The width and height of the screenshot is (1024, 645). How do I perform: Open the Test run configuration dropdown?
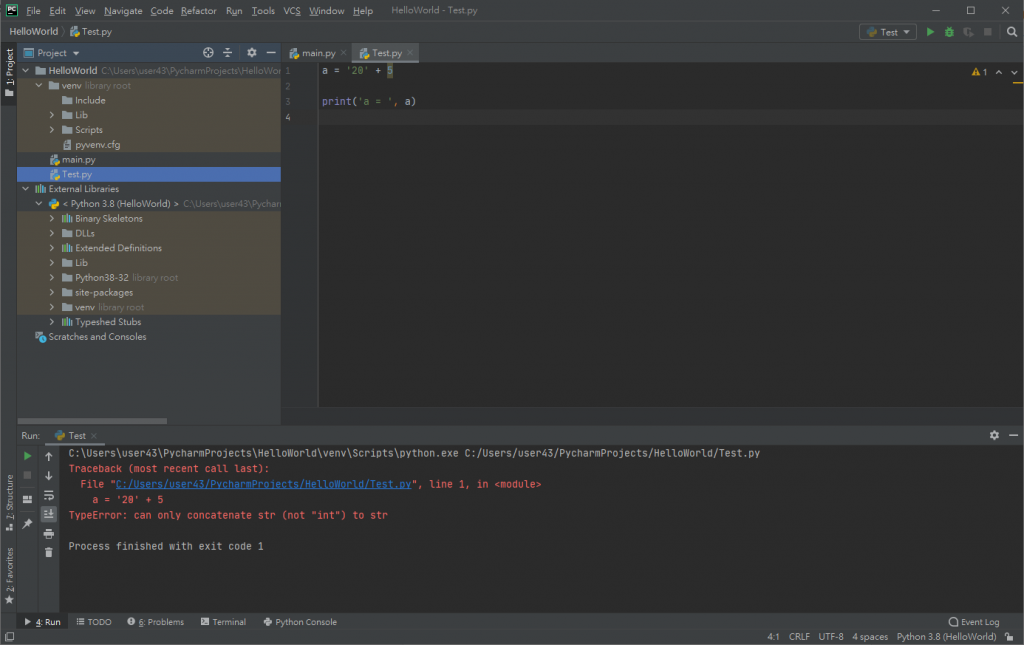(x=888, y=32)
